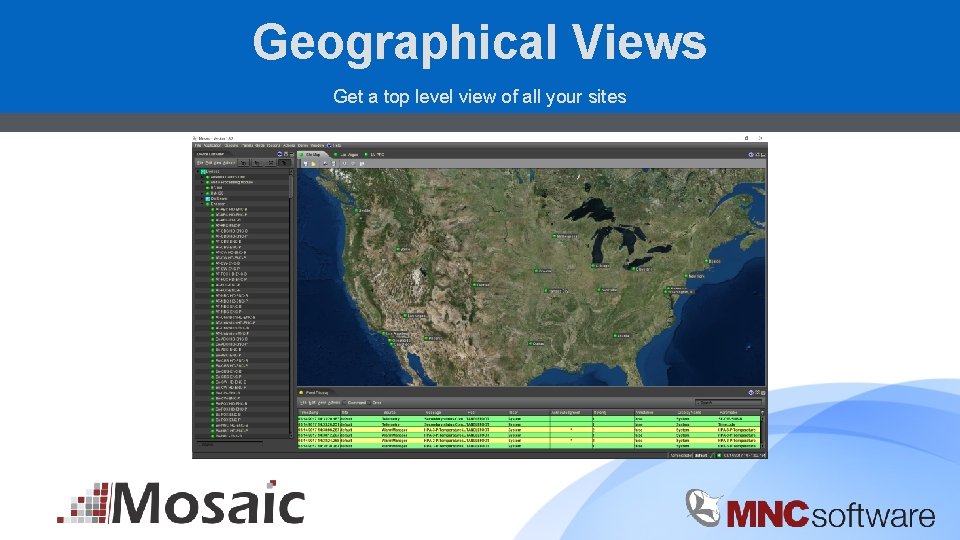Click the first icon button in the Device Browser toolbar
This screenshot has height=540, width=960.
coord(244,163)
